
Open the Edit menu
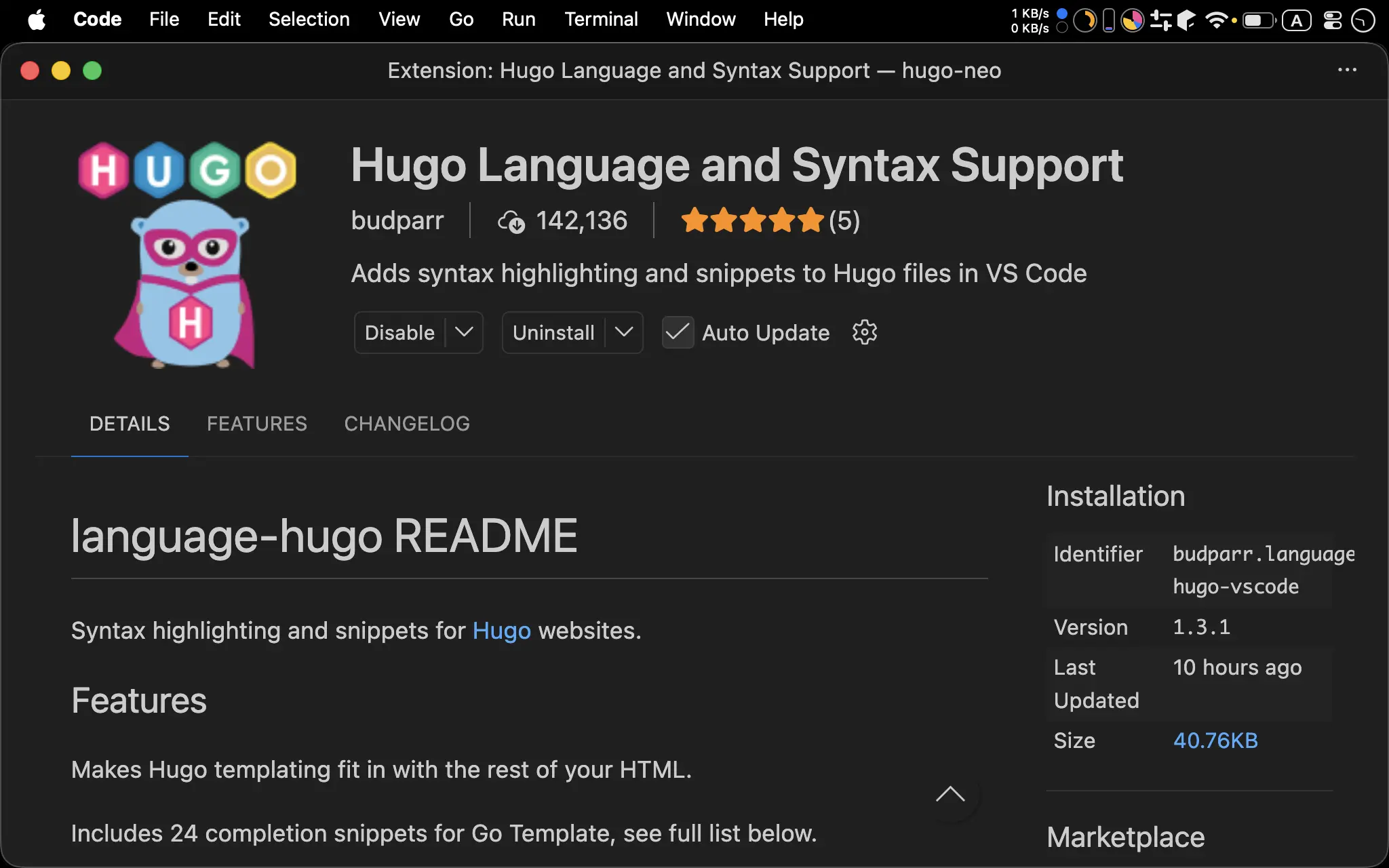coord(224,20)
